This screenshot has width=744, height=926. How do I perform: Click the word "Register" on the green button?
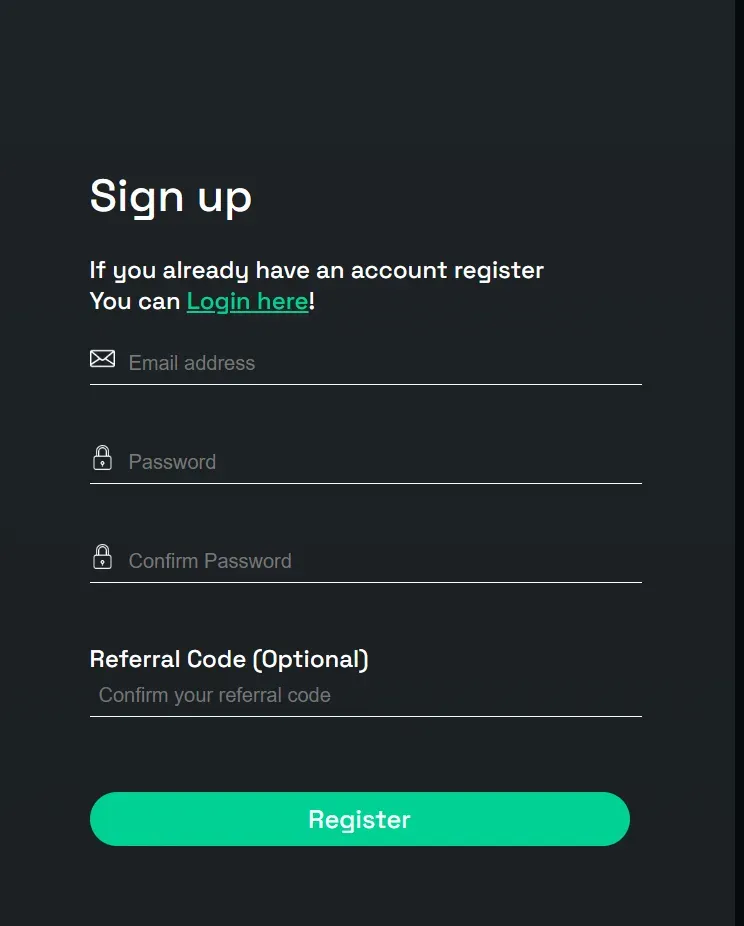[x=359, y=820]
